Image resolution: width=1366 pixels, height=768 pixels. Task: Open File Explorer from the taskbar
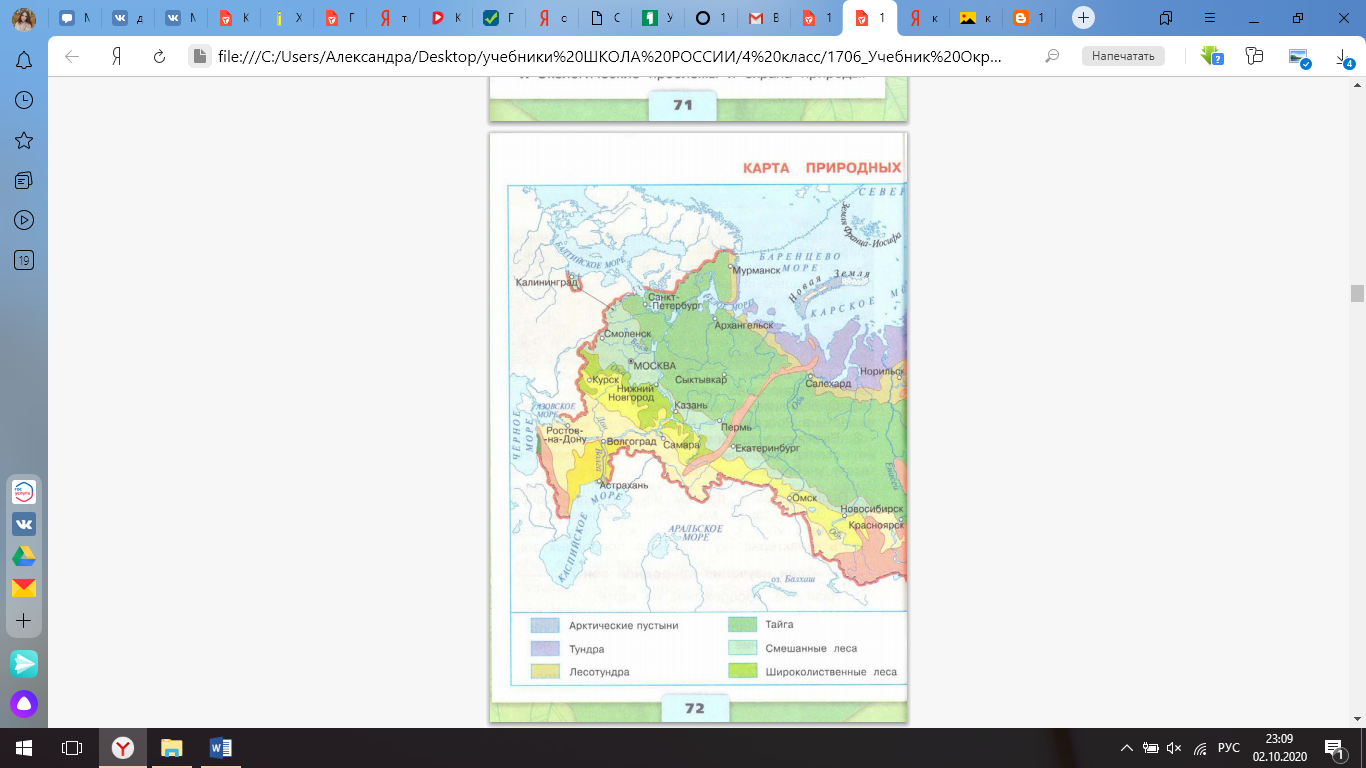(x=172, y=747)
